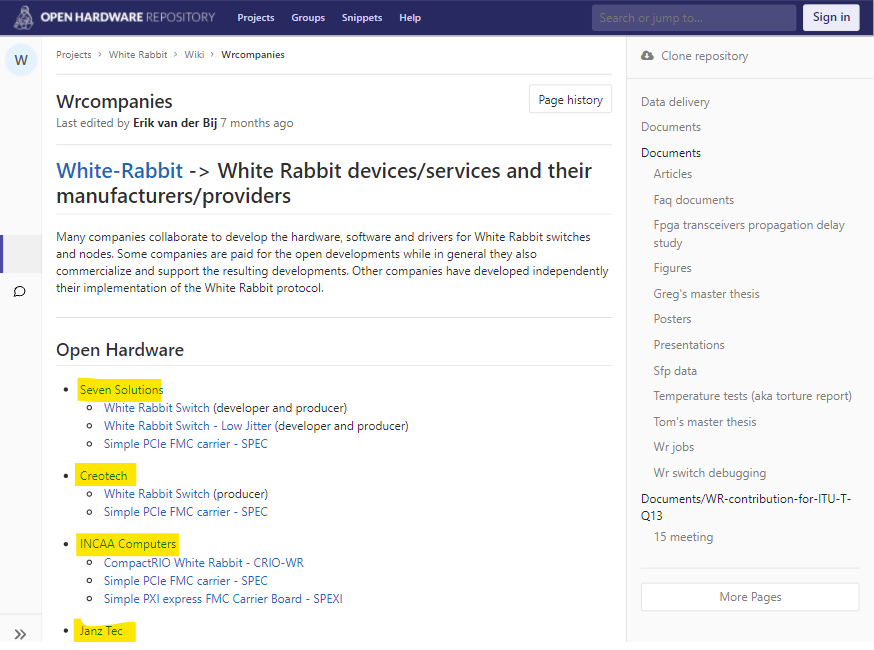This screenshot has width=874, height=650.
Task: Open Simple PCIe FMC carrier - SPEC under INCAA Computers
Action: [x=186, y=581]
